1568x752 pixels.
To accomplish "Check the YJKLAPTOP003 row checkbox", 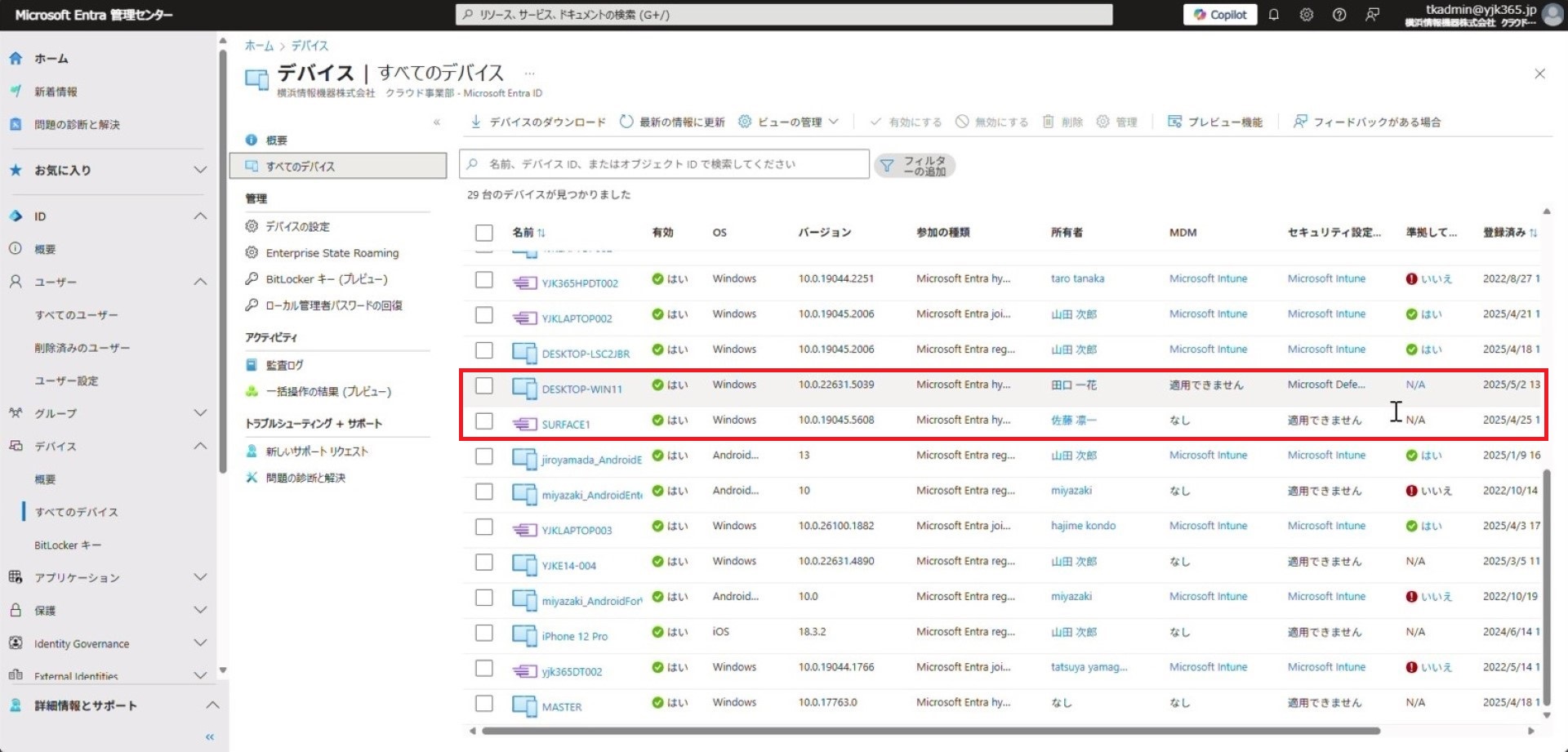I will 484,527.
